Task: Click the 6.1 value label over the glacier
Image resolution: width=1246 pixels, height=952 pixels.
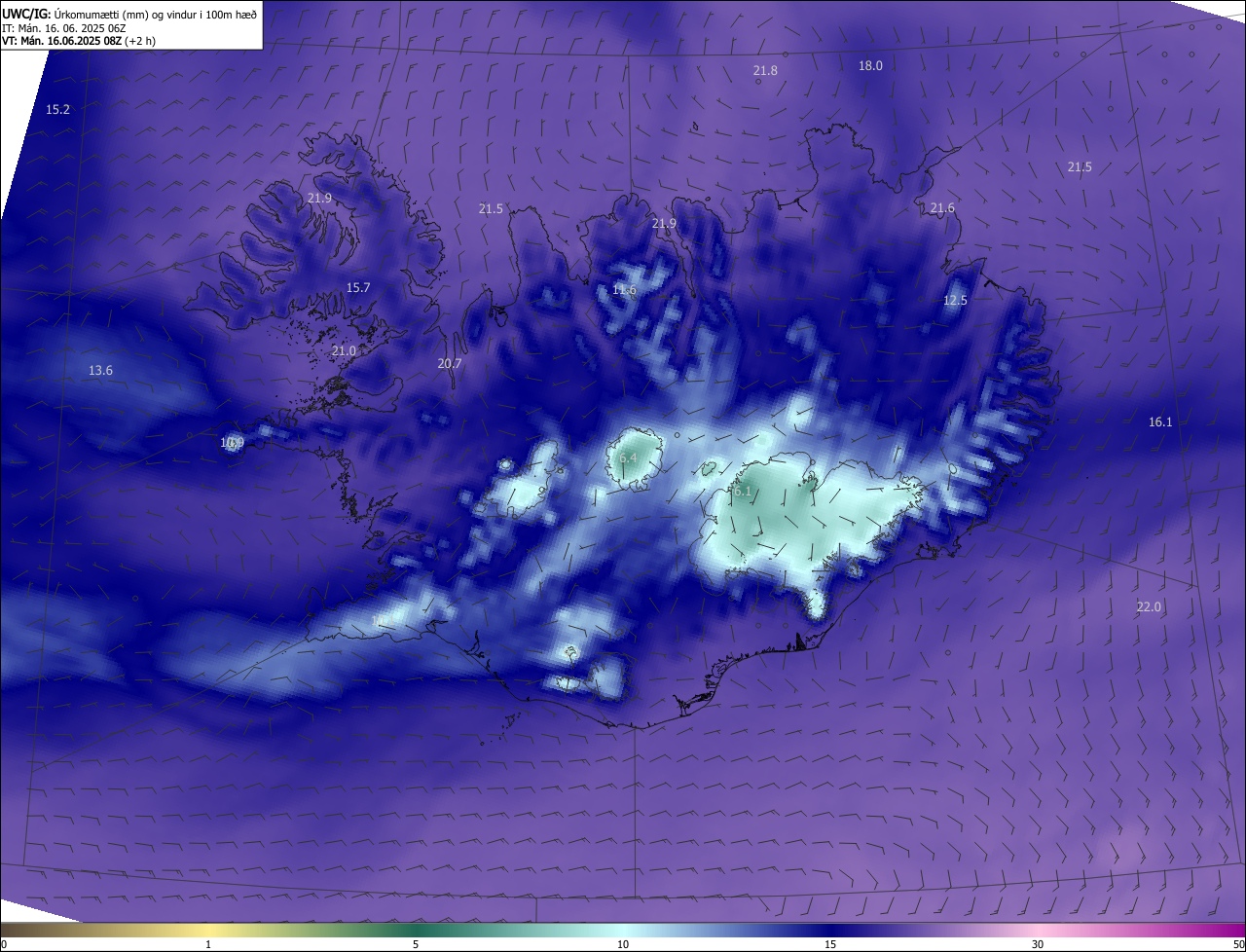Action: point(743,492)
